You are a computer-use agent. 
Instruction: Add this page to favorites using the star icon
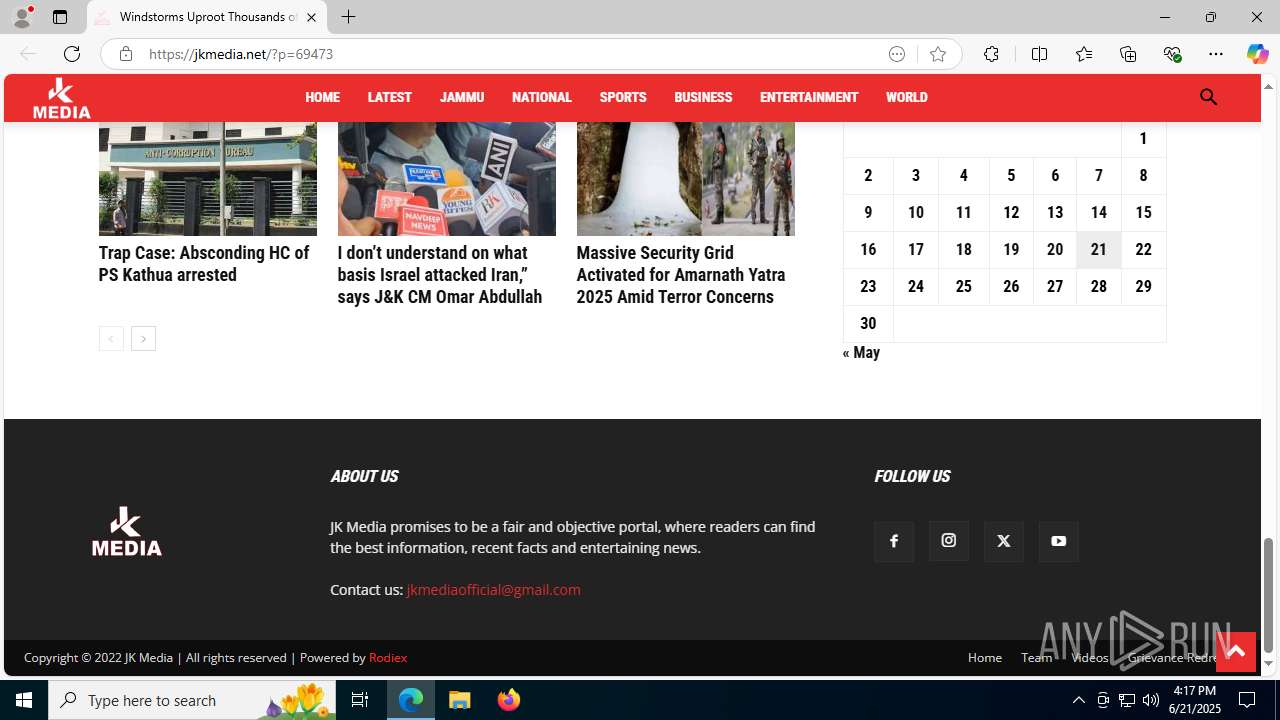pos(938,54)
